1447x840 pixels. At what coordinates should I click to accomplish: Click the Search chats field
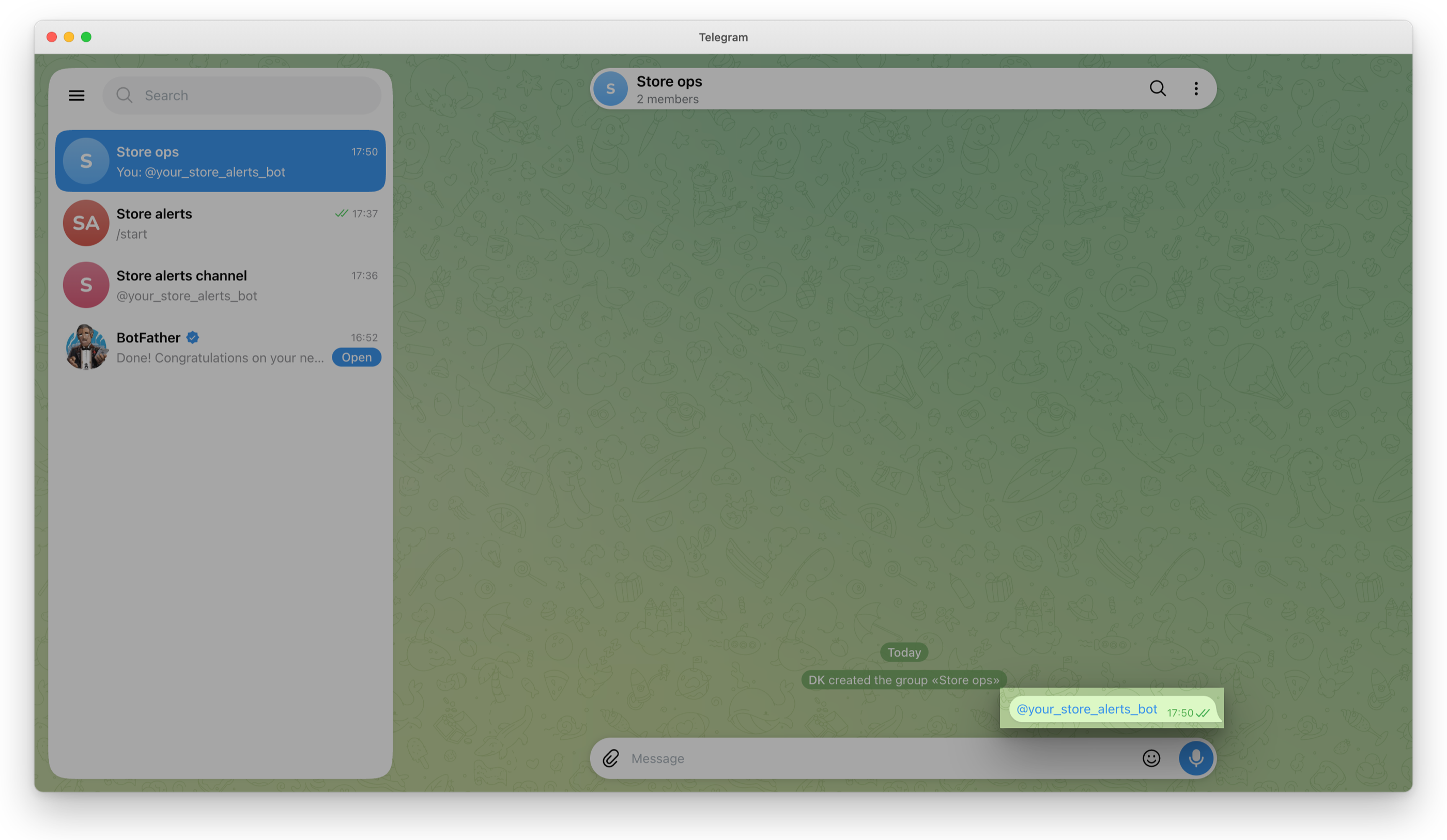tap(242, 95)
